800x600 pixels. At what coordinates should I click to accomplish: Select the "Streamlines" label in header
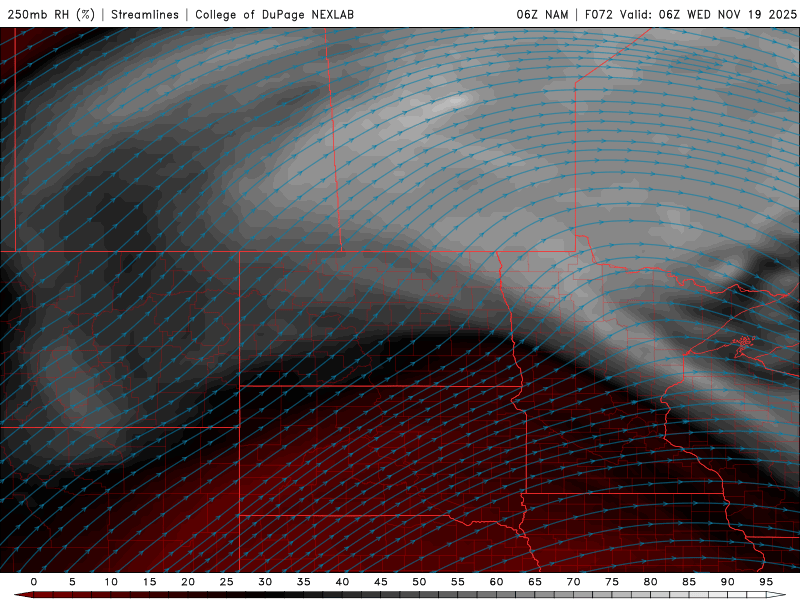pos(145,15)
